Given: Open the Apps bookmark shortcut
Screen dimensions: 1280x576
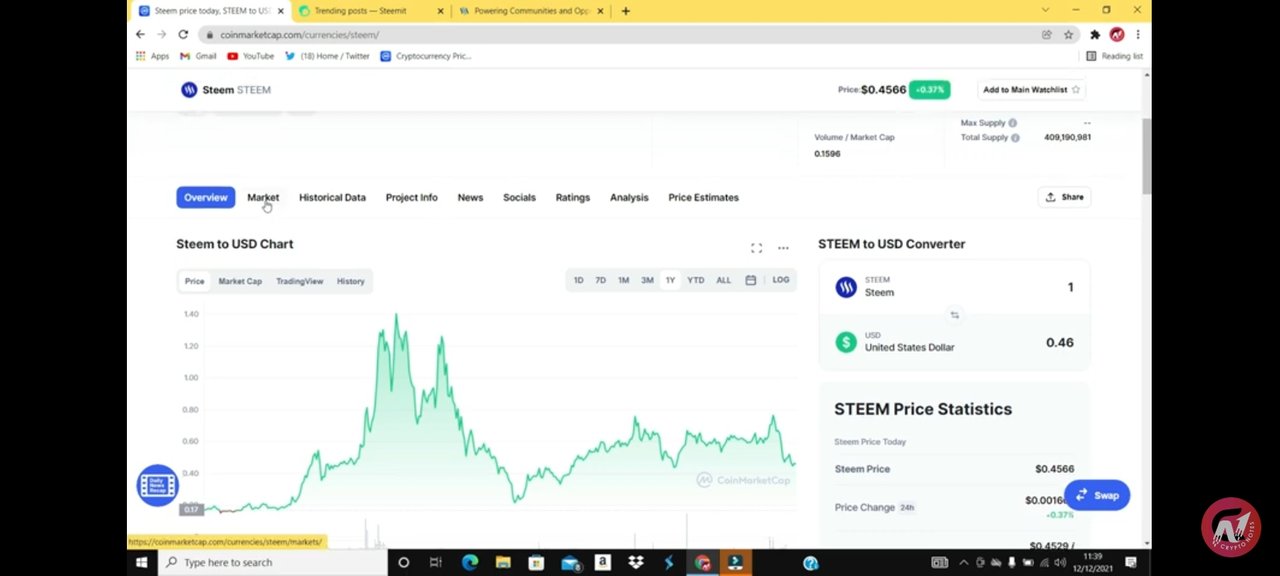Looking at the screenshot, I should [x=152, y=56].
